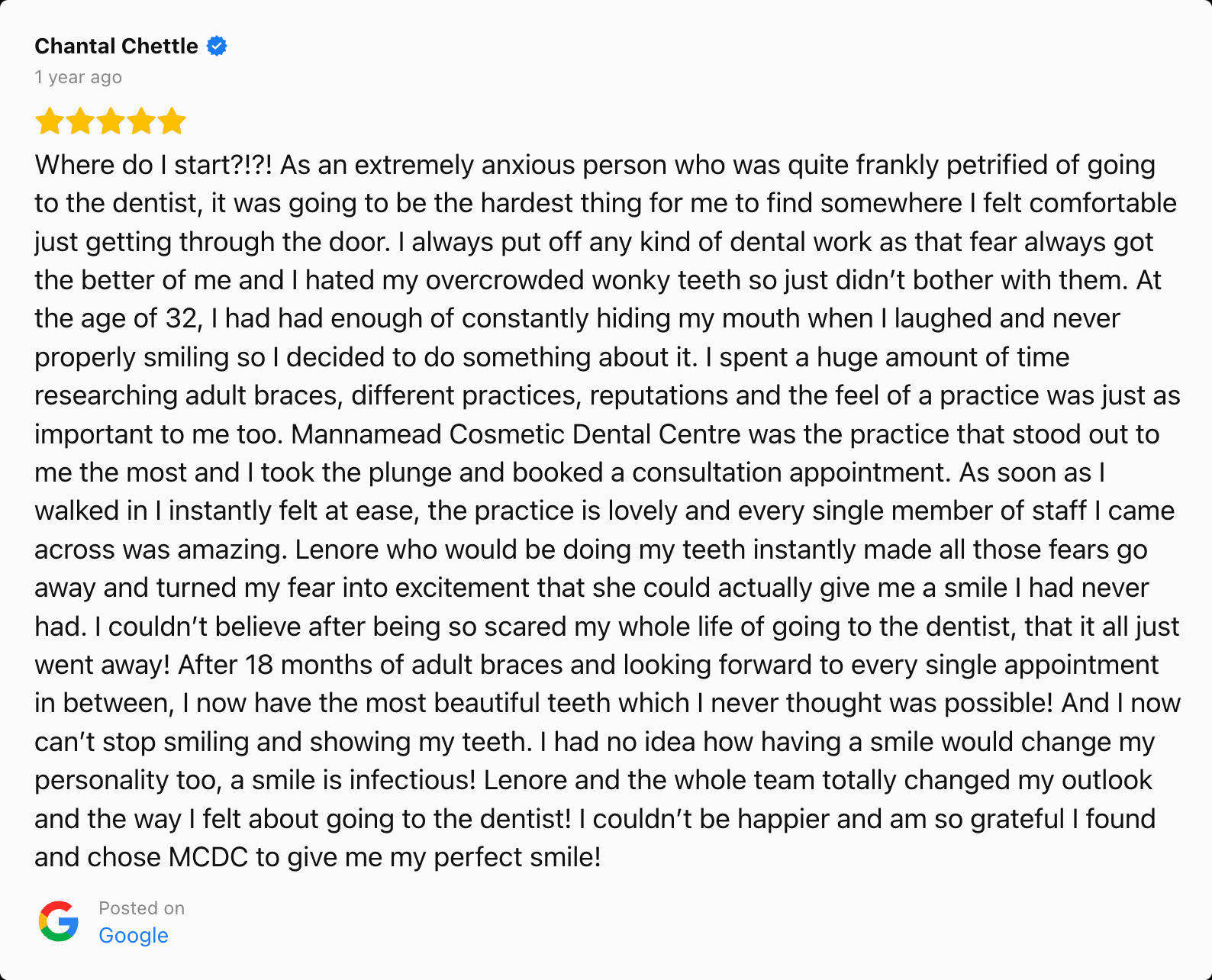Click the third yellow rating star

point(111,121)
